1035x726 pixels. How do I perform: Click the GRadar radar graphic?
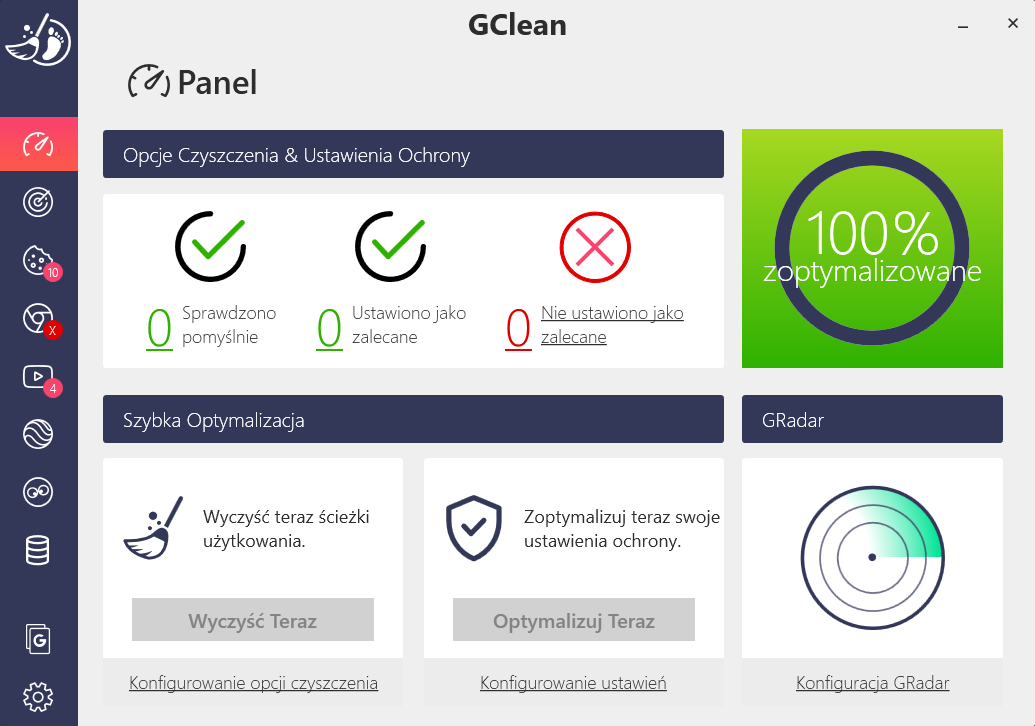coord(873,558)
